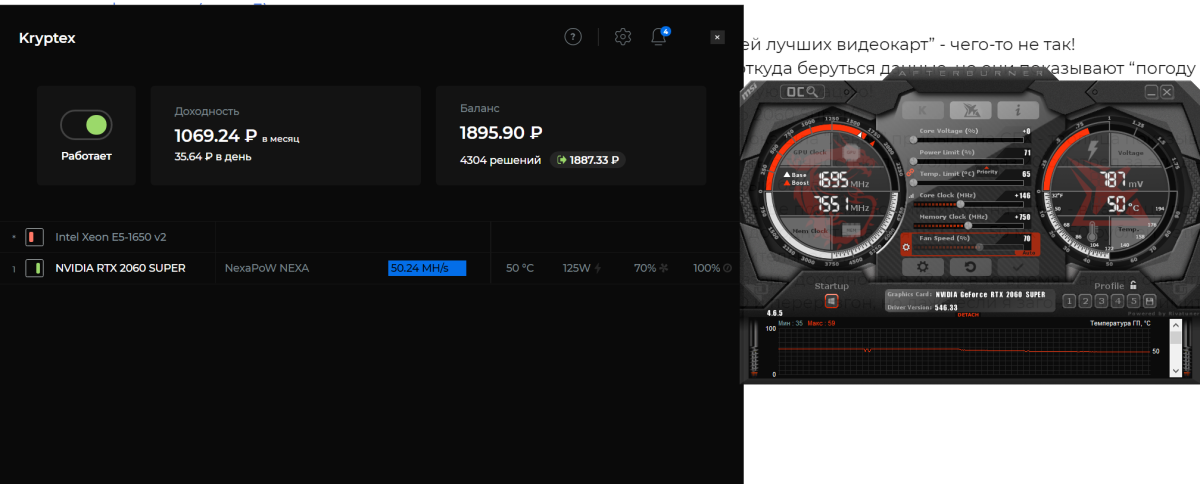
Task: Click Afterburner Voltage gauge label
Action: pyautogui.click(x=1131, y=153)
